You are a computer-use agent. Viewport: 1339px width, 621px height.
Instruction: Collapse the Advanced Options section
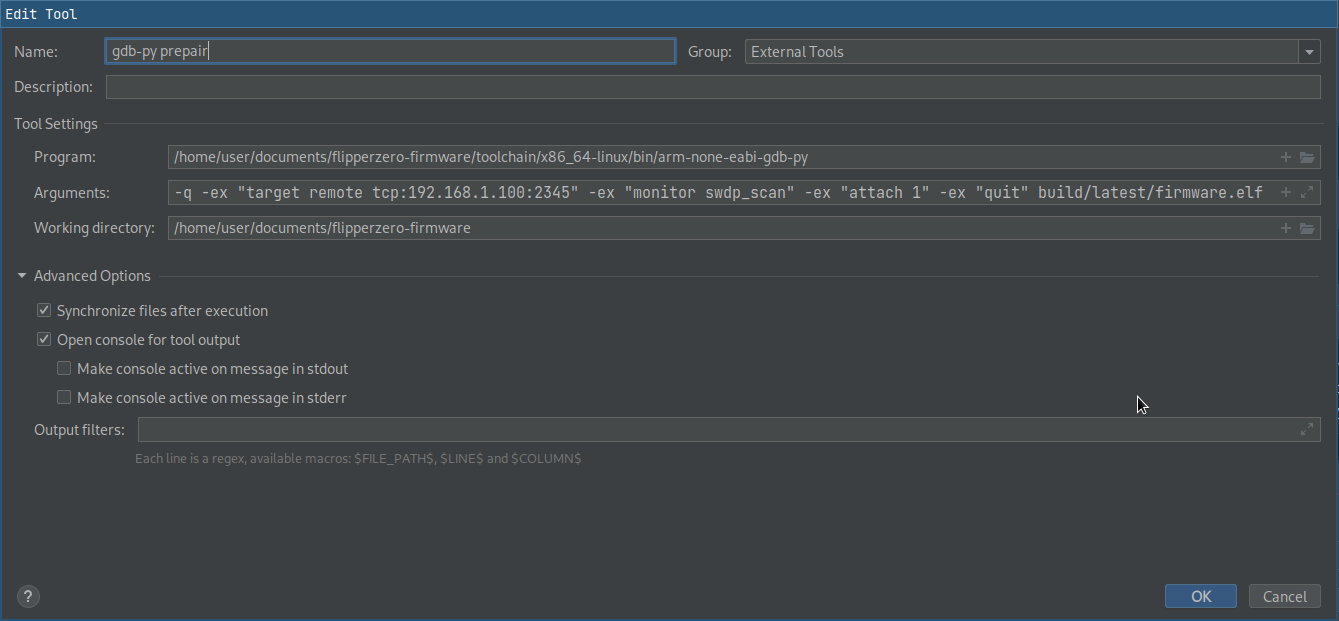[x=22, y=276]
